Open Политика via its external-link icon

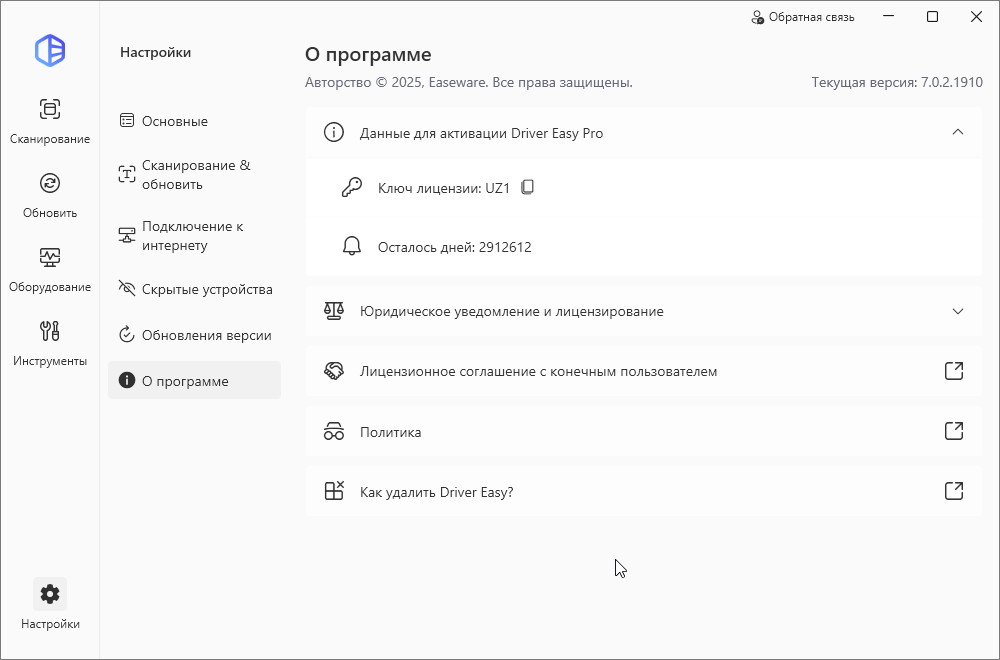point(953,431)
